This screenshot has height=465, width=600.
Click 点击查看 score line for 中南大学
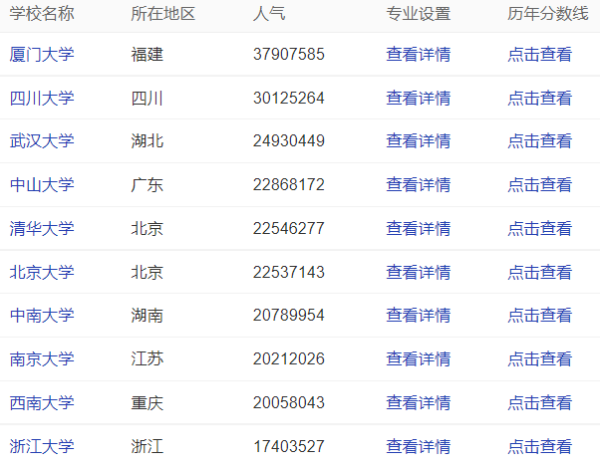pos(540,315)
